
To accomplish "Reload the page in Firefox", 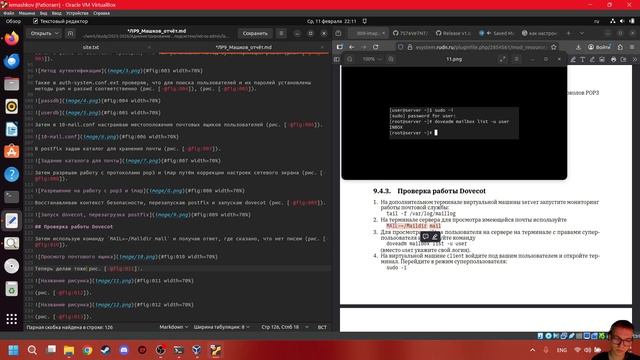I will [x=376, y=47].
